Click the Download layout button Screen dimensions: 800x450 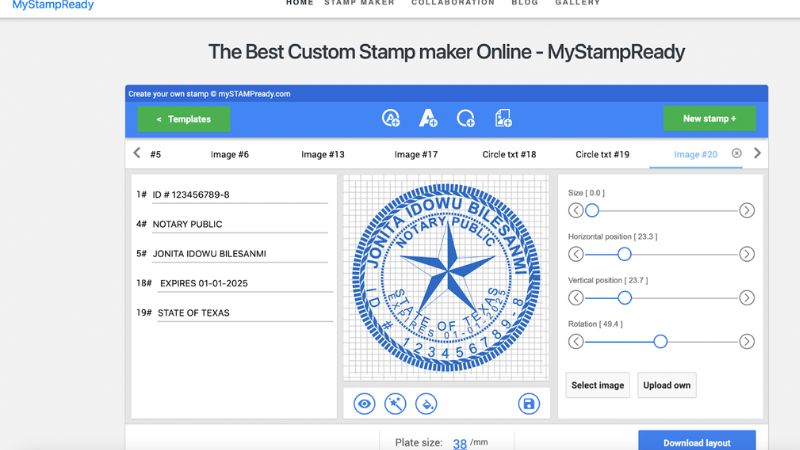click(x=697, y=442)
